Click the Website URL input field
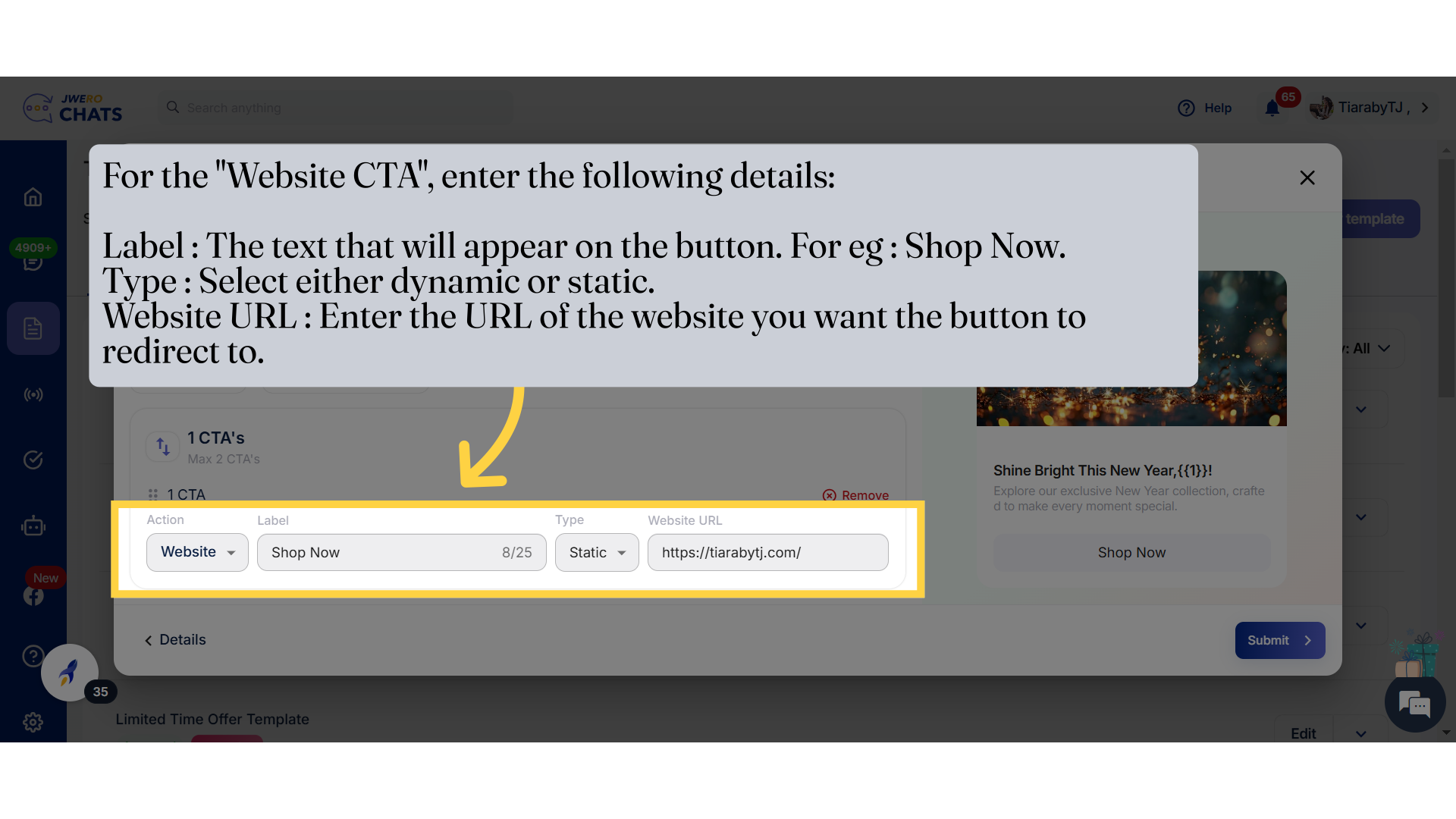 767,552
